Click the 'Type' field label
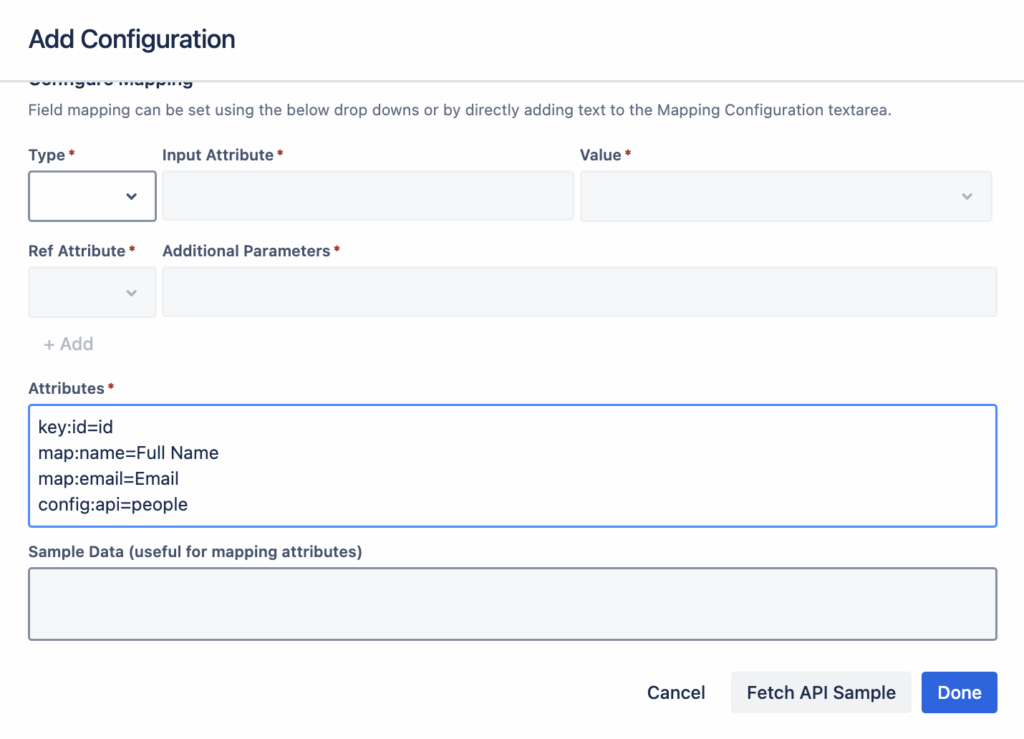 tap(46, 155)
